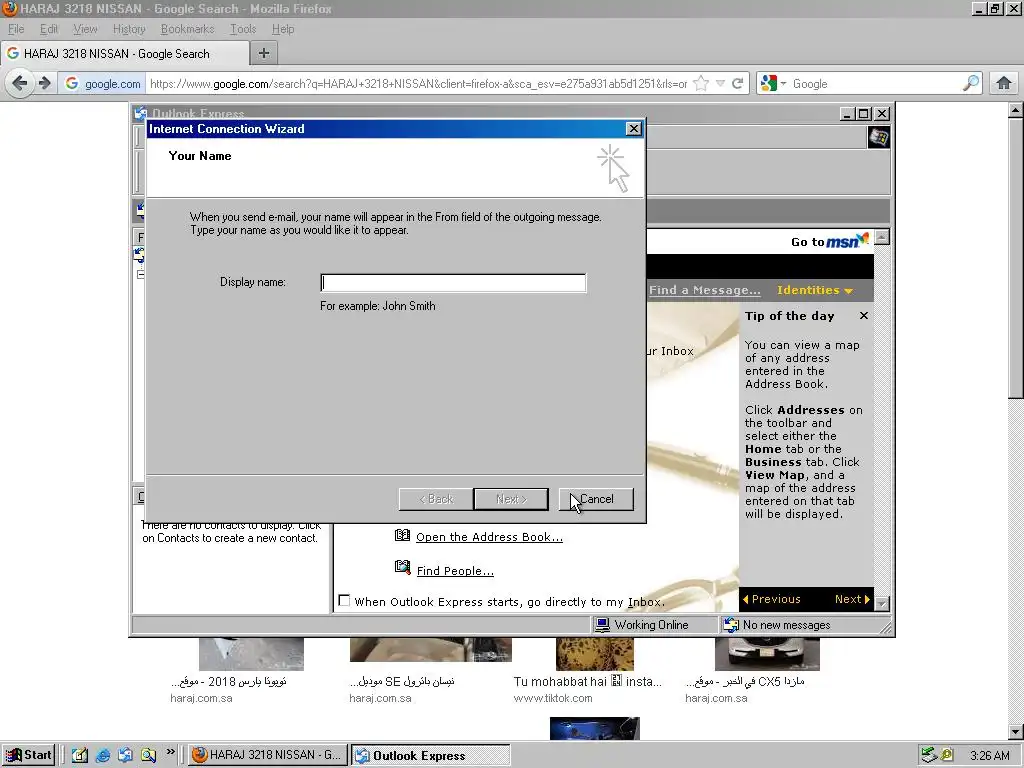
Task: Click the network connection tray icon
Action: (x=929, y=756)
